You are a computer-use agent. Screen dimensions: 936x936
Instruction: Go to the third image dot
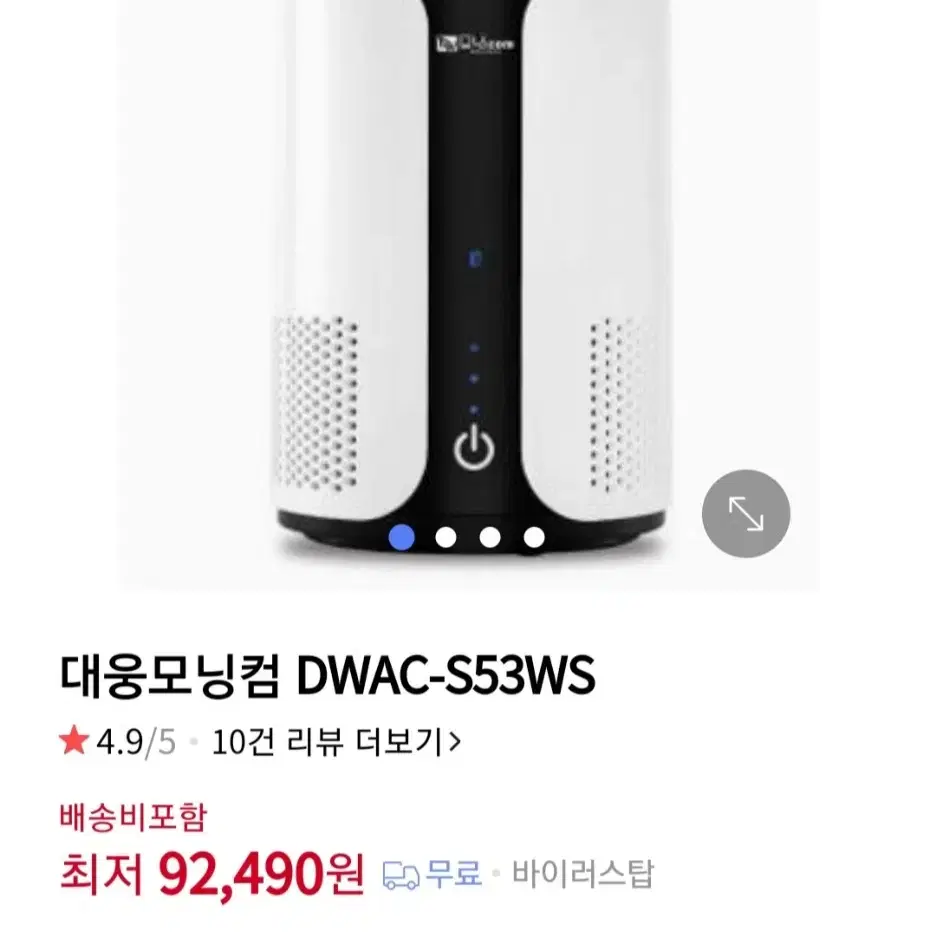tap(490, 537)
